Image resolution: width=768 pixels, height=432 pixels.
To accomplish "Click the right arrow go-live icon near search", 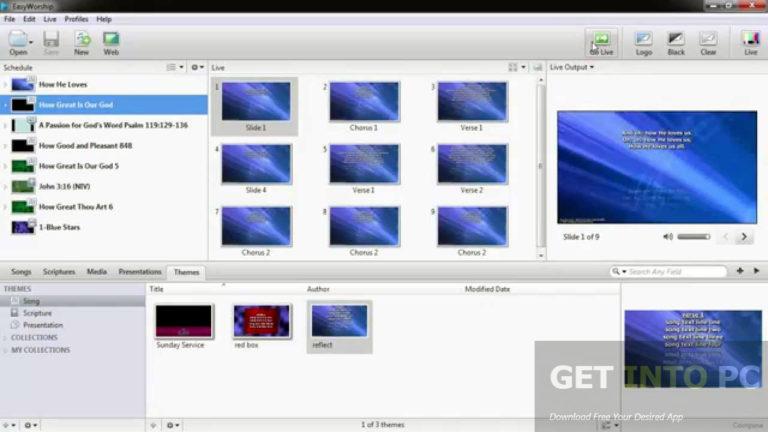I will (756, 271).
